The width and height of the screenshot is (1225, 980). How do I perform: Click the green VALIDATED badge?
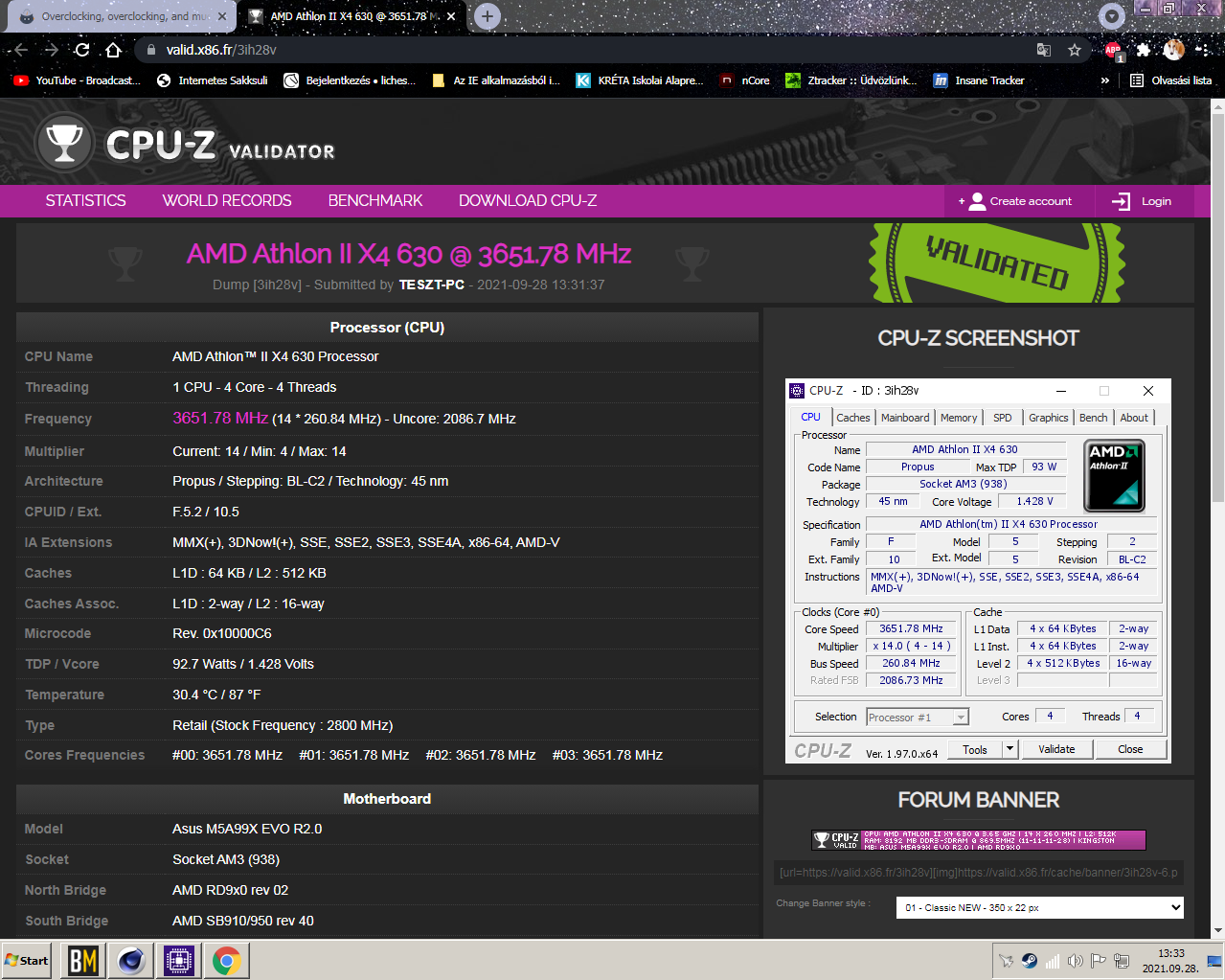[997, 263]
